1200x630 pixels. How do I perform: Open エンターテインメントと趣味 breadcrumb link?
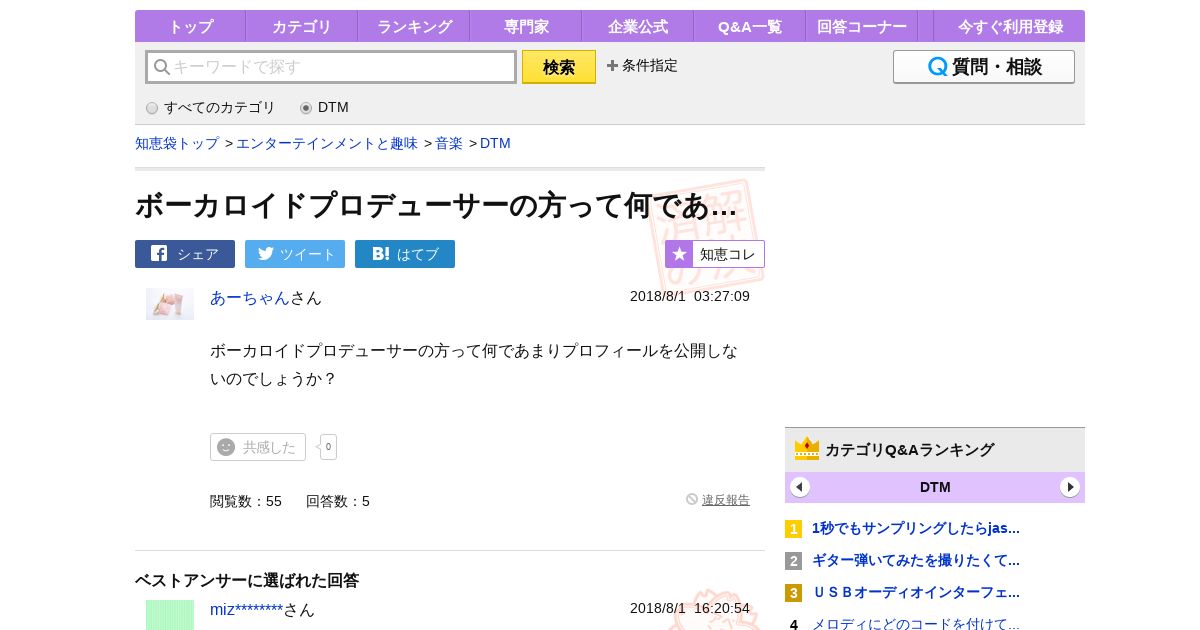[x=327, y=143]
